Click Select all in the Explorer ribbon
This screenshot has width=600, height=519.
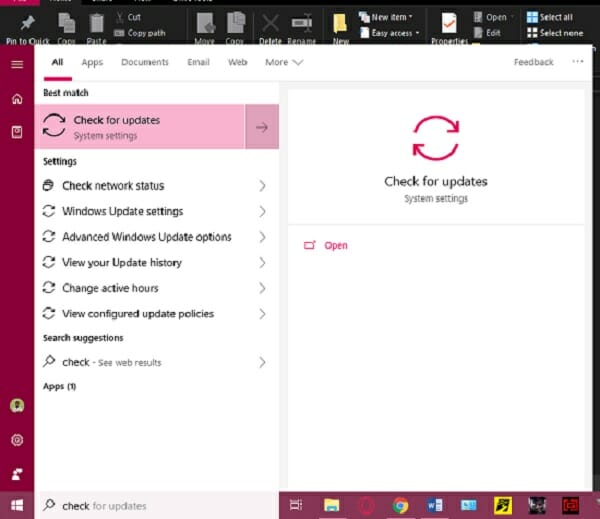[549, 17]
